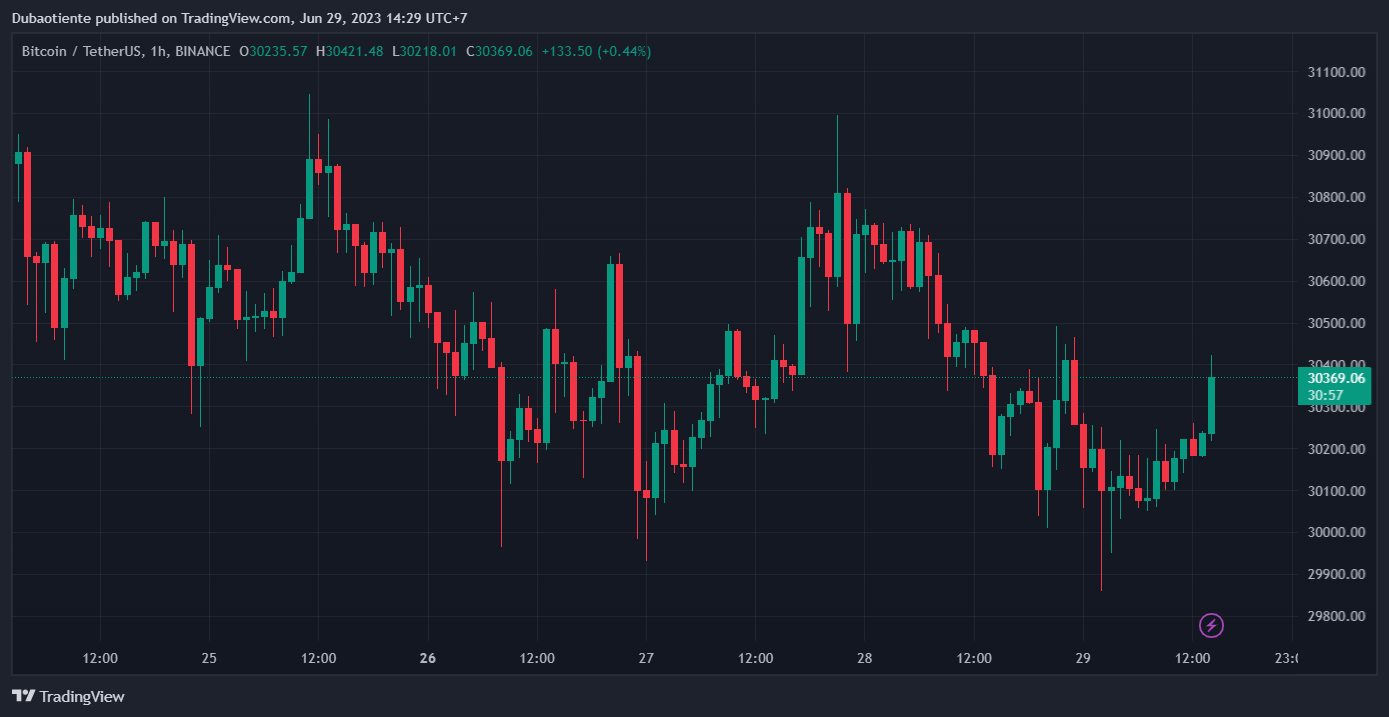Click the +133.50 (+0.44%) change text
The image size is (1389, 717).
[596, 51]
